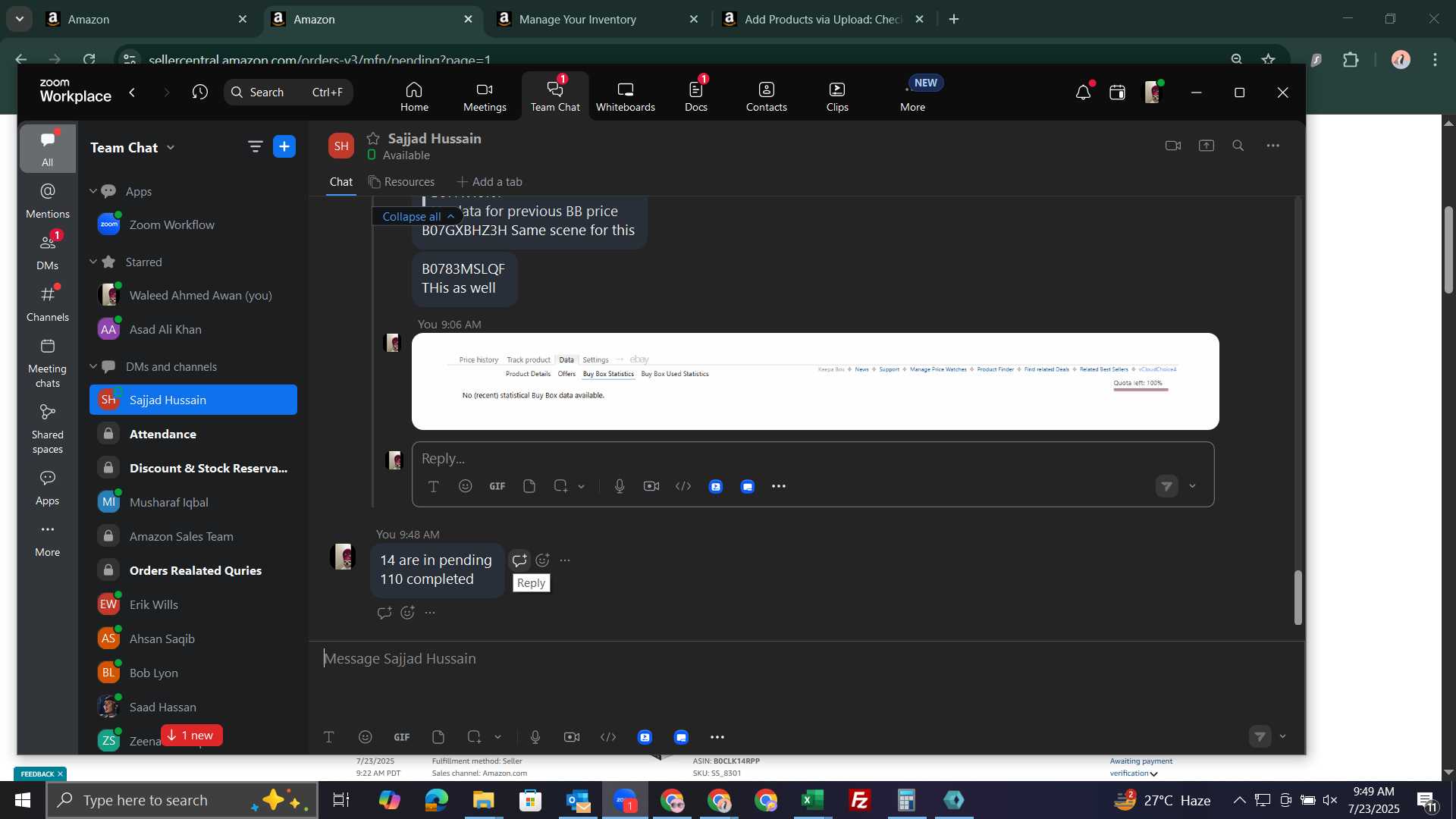Open Asad Ali Khan chat
1456x819 pixels.
pos(193,329)
